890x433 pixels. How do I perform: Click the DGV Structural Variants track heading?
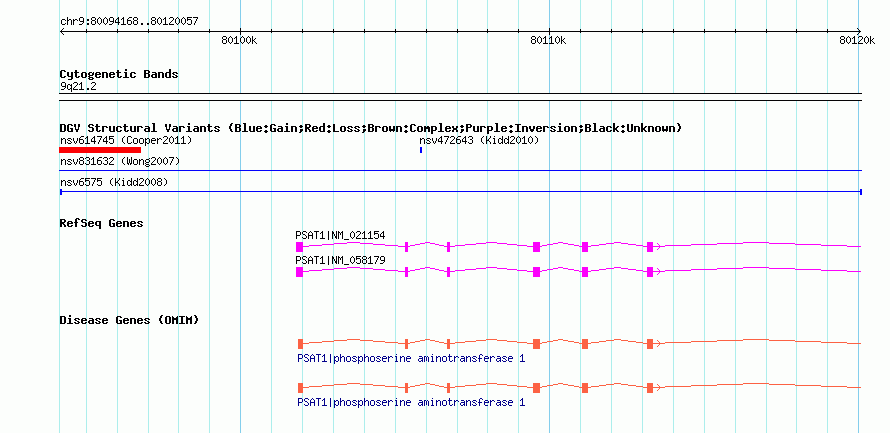tap(371, 128)
